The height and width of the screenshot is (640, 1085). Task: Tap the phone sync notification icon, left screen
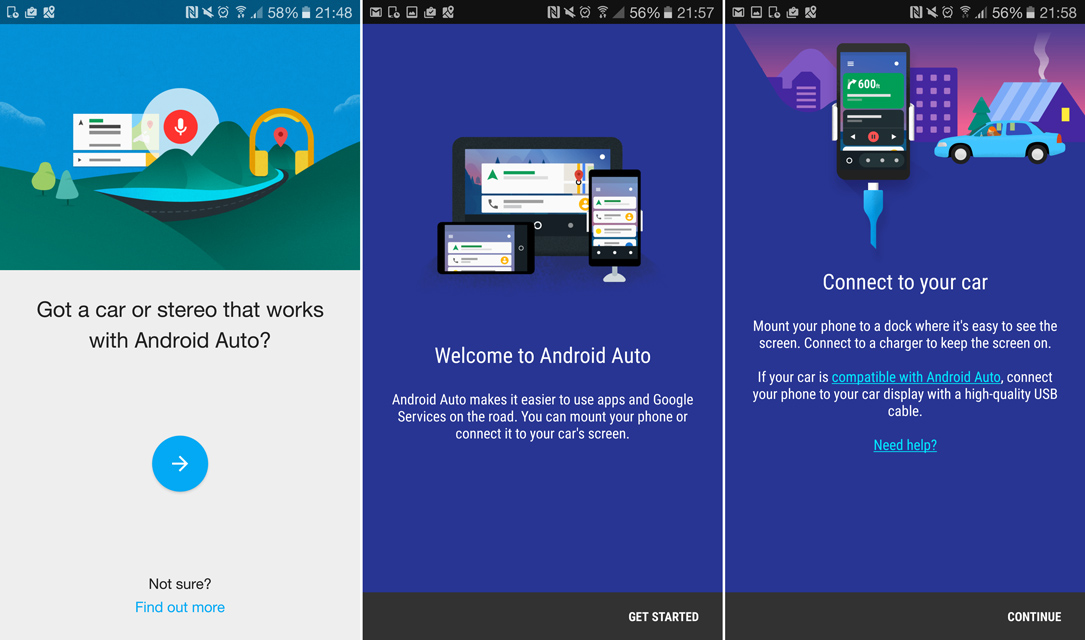point(12,12)
